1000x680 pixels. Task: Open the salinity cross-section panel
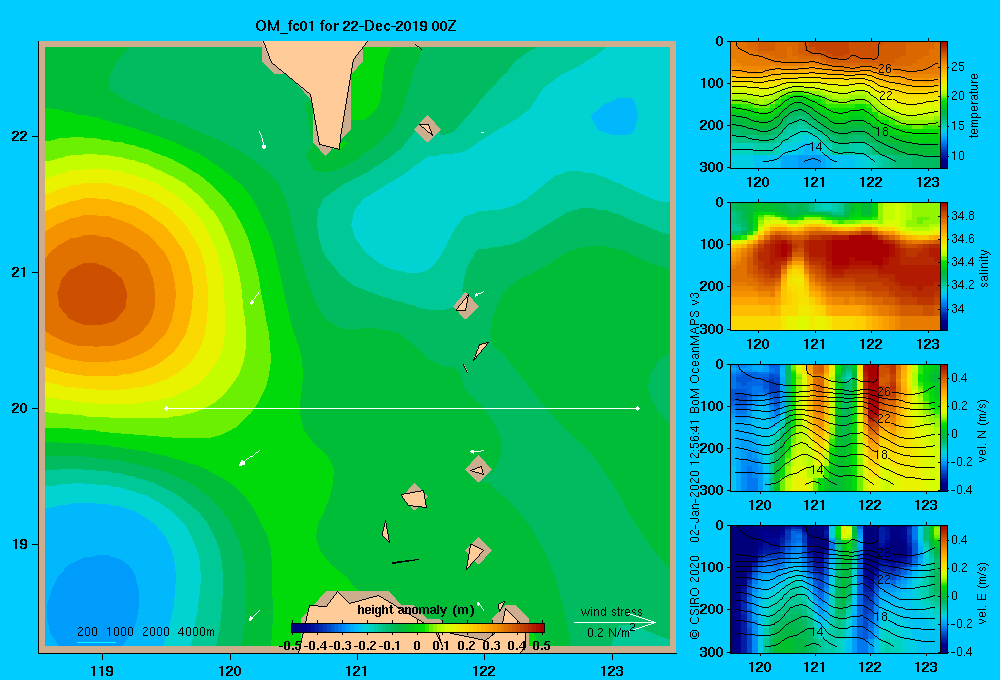[x=834, y=267]
